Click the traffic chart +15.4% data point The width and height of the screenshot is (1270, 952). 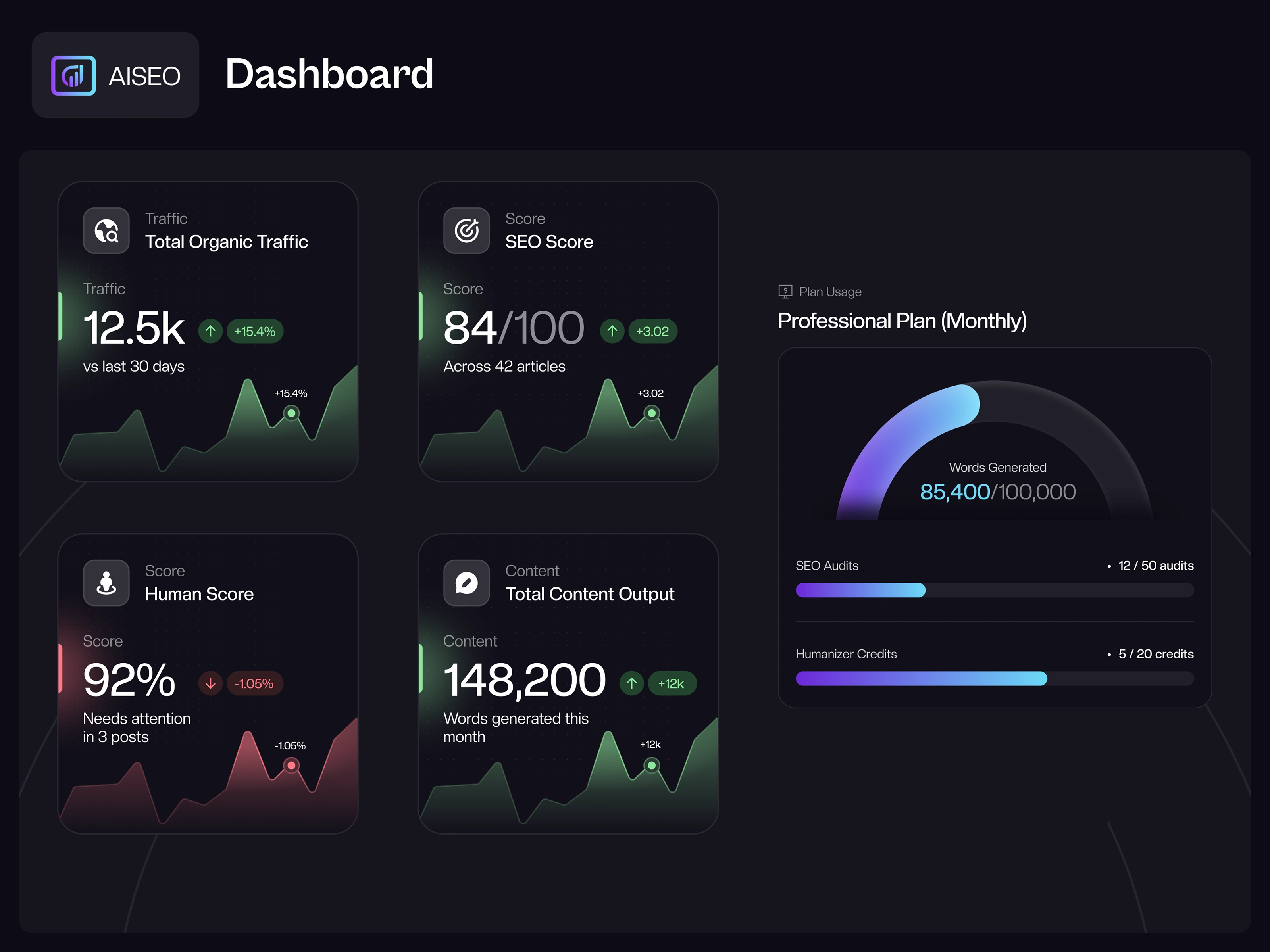point(291,413)
